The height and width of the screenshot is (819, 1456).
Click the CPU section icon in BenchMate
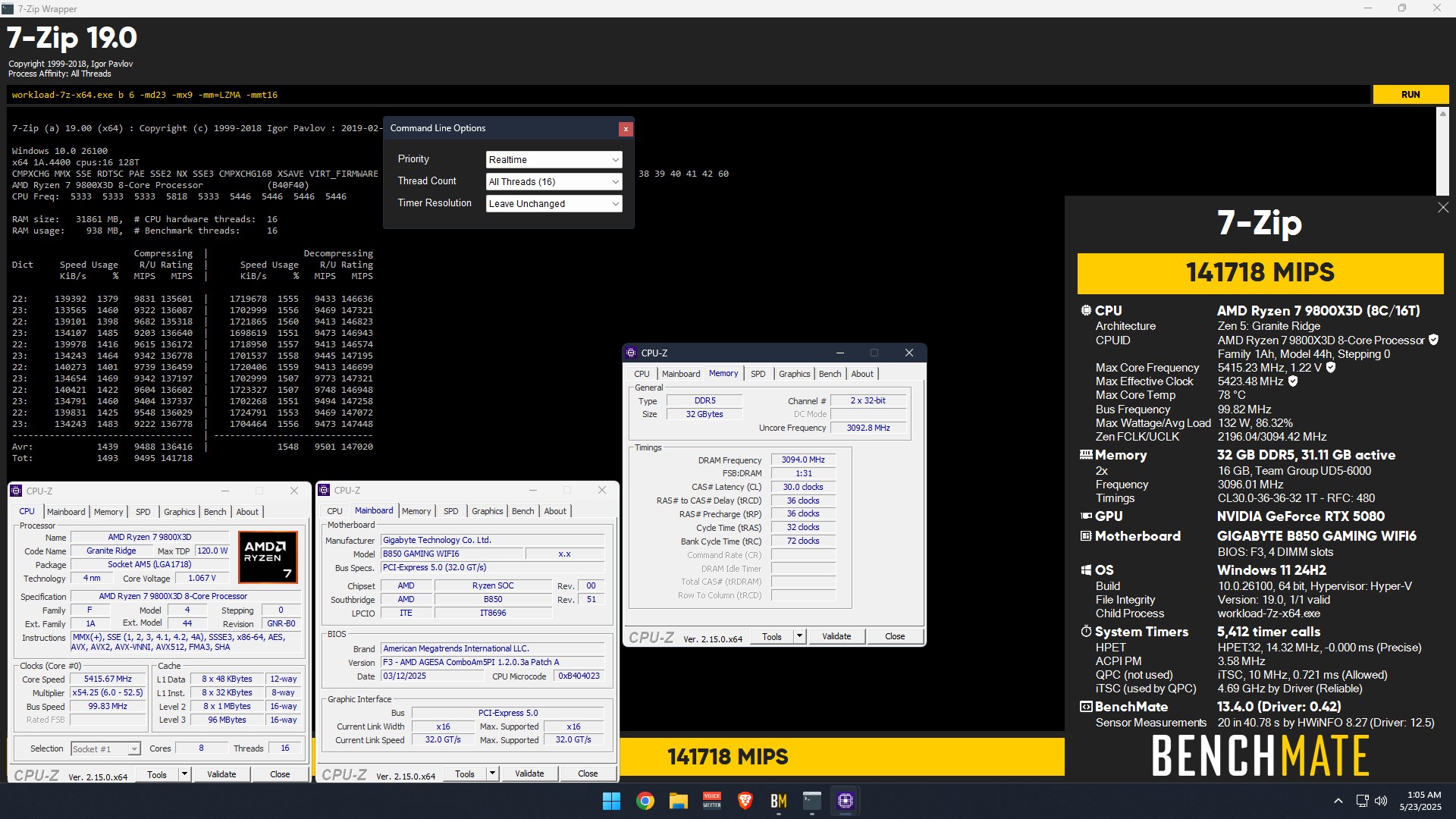tap(1086, 311)
